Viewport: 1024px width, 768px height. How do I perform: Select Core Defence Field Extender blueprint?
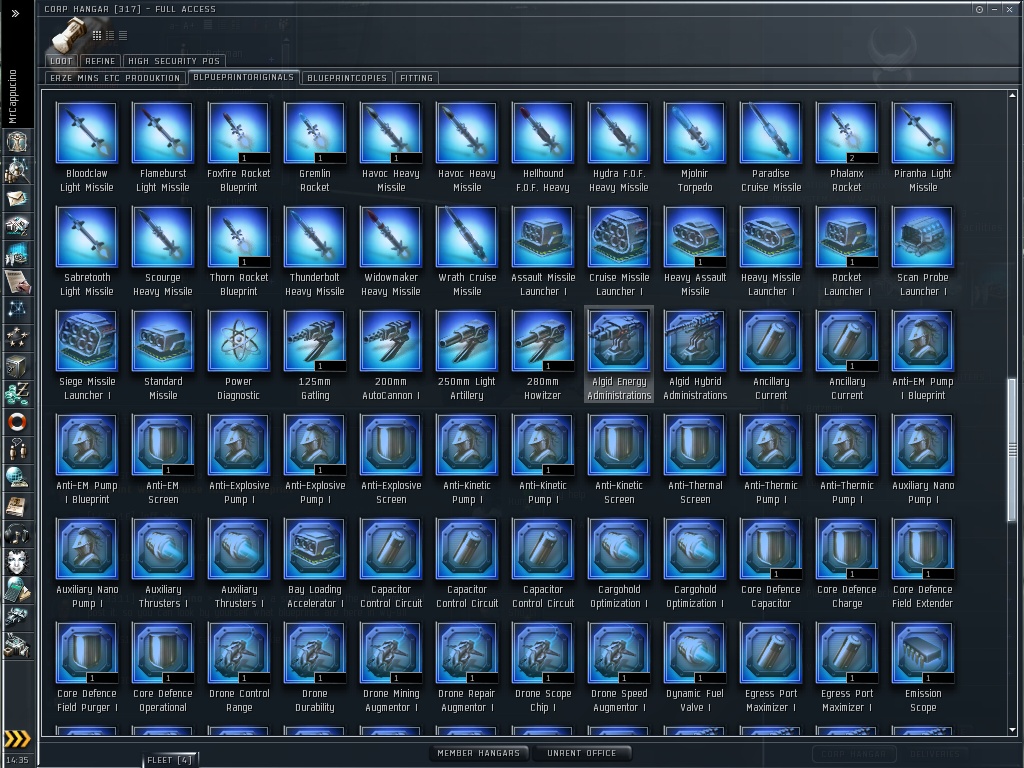point(923,564)
